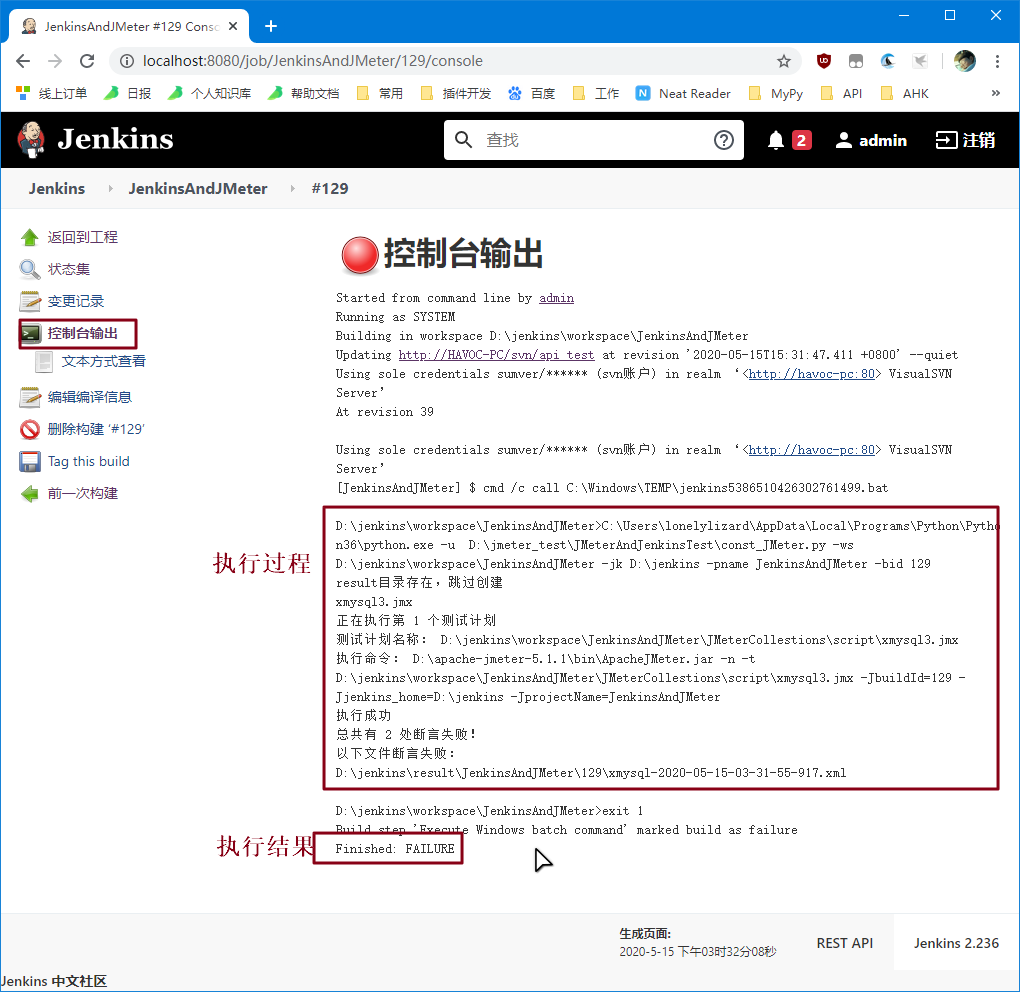Open the 帮助文档 bookmark

coord(304,94)
